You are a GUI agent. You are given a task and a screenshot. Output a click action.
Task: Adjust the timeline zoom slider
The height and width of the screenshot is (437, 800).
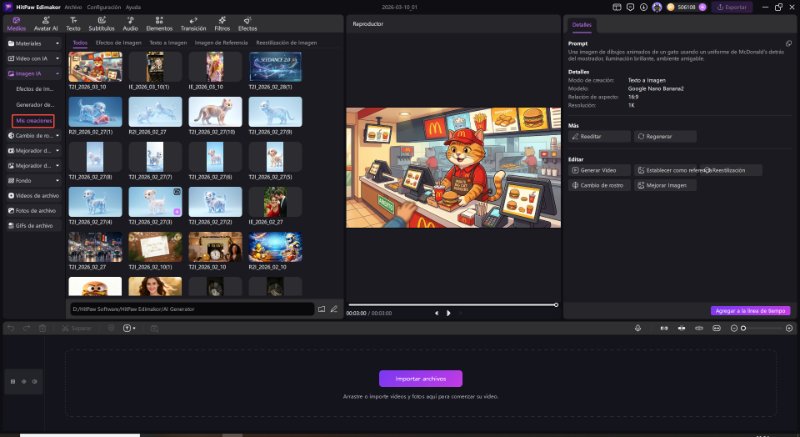[744, 328]
